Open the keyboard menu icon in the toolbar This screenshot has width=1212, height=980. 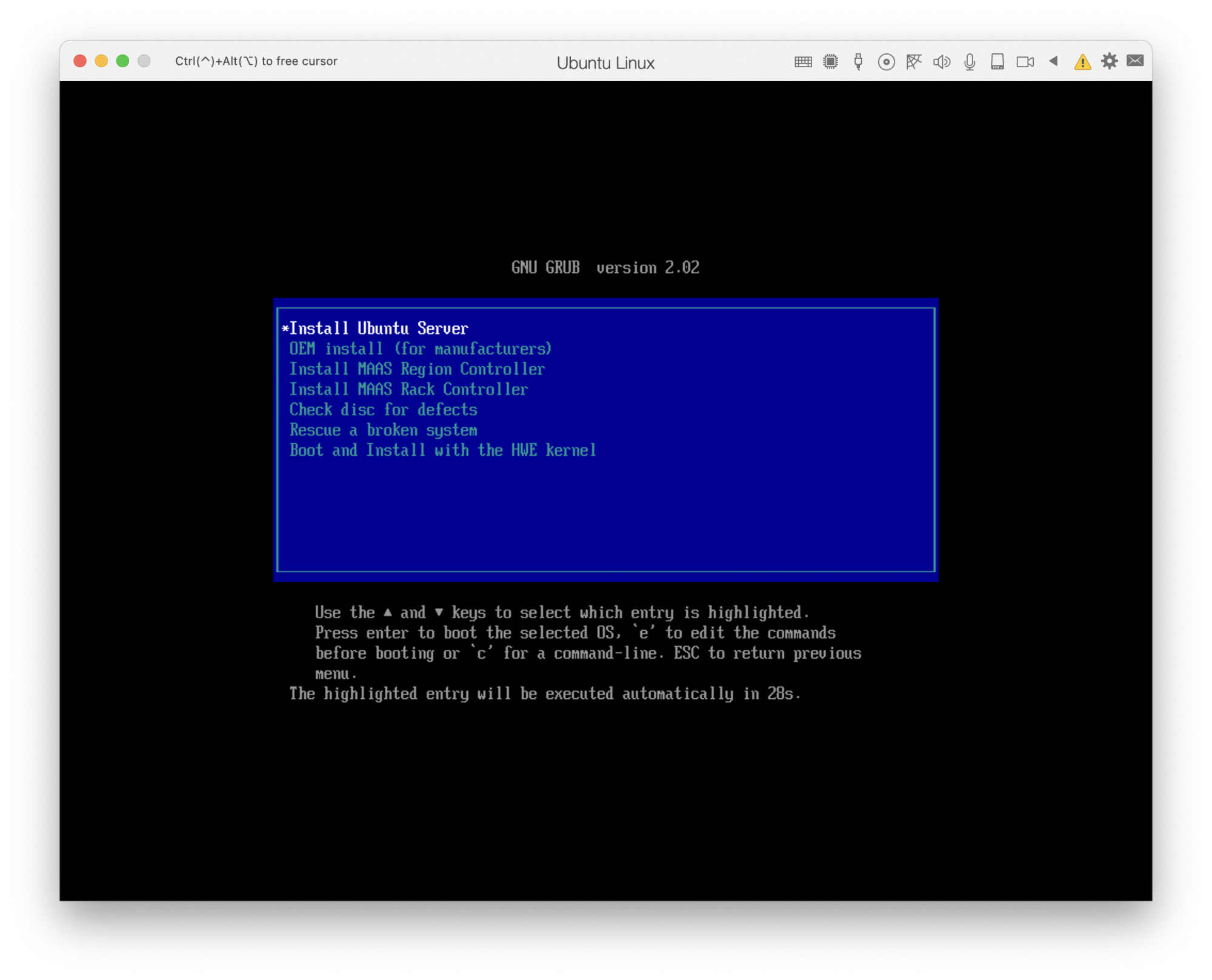click(x=803, y=62)
